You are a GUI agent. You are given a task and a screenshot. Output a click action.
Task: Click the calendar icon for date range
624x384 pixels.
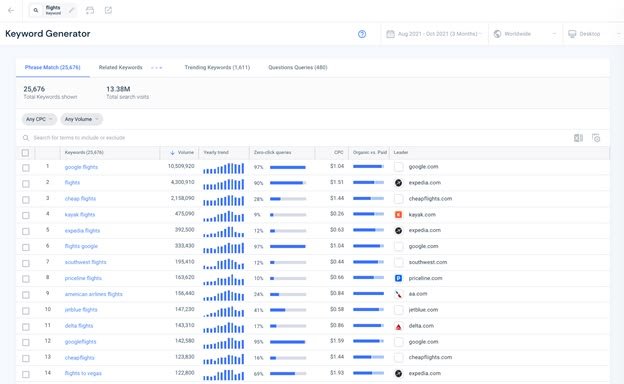click(x=390, y=34)
